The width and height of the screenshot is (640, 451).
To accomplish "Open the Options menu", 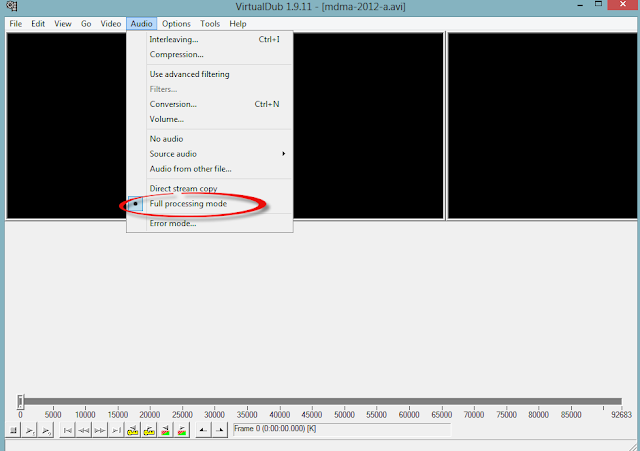I will click(176, 24).
